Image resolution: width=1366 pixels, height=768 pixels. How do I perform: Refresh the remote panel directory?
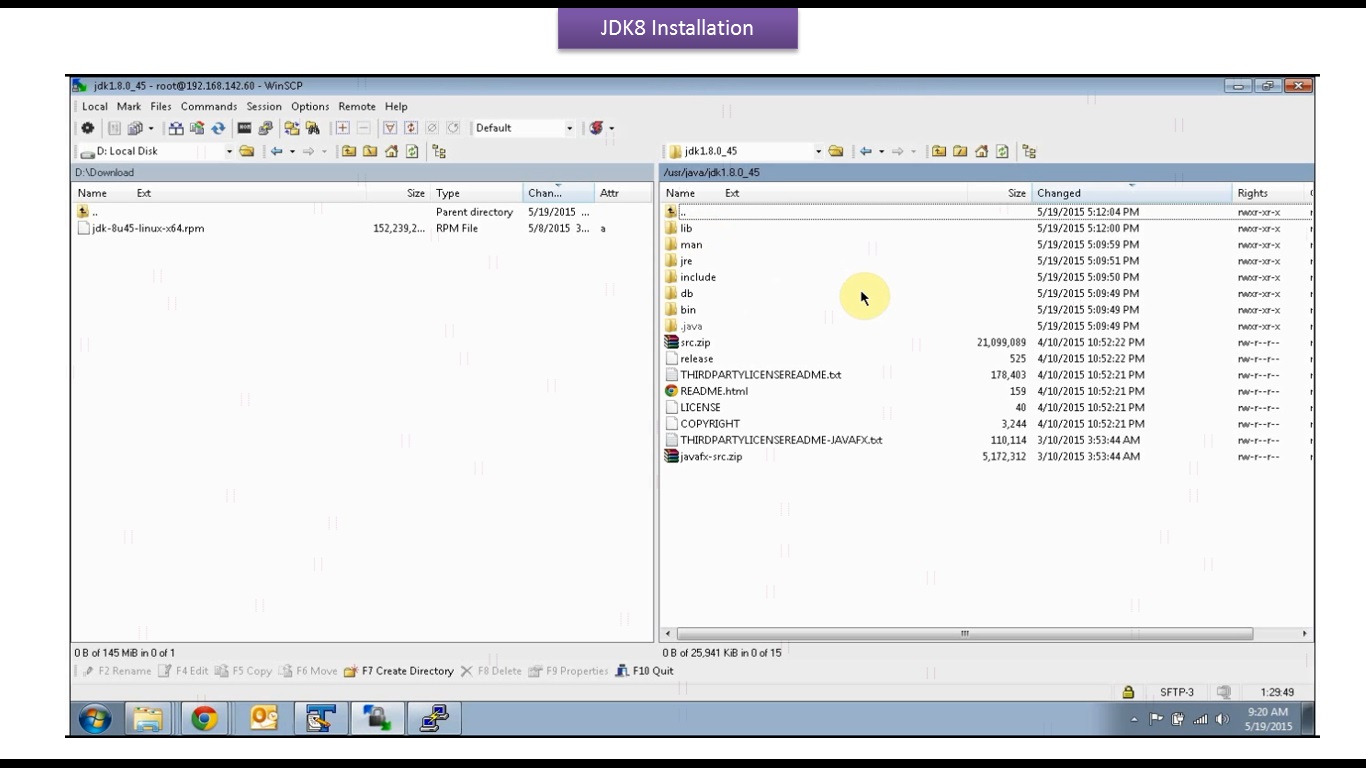coord(1002,152)
